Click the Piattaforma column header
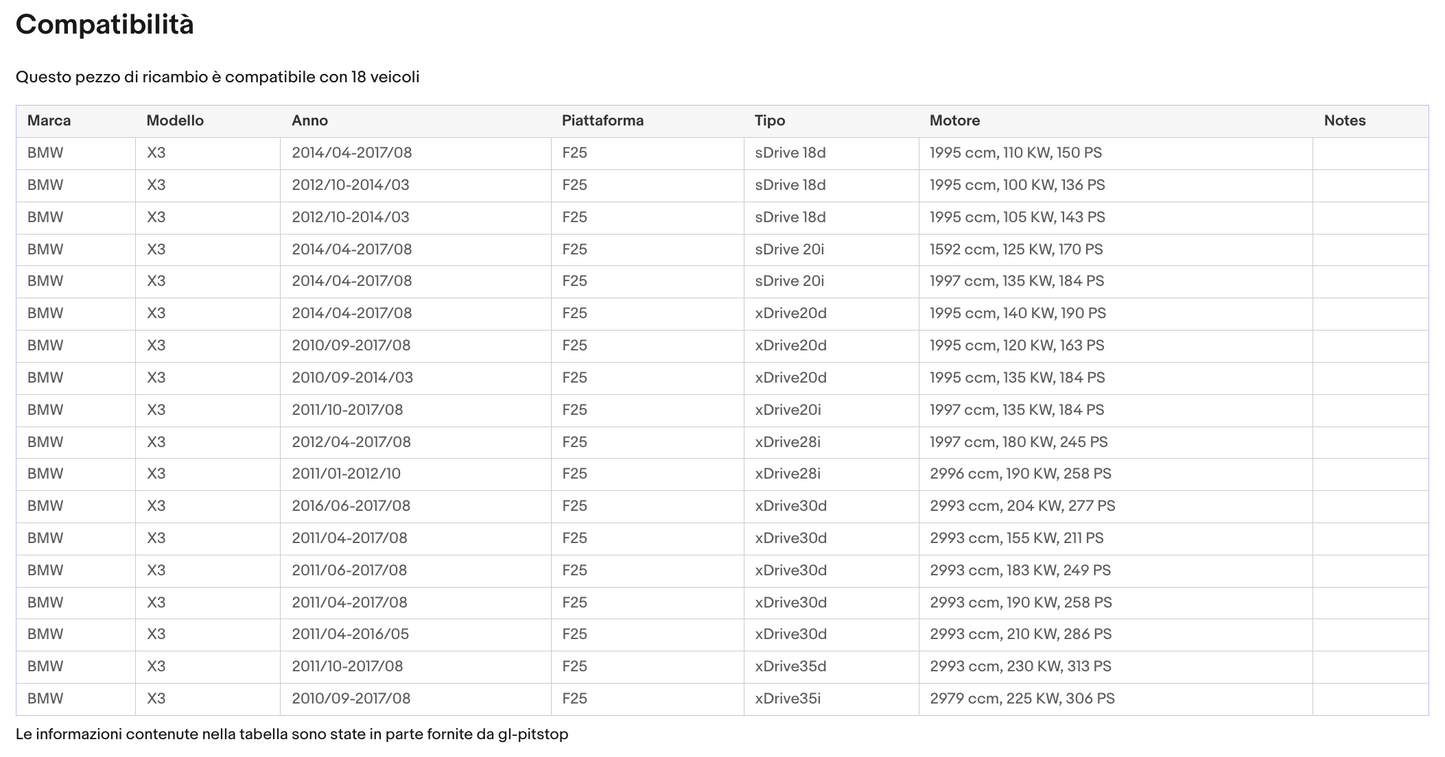This screenshot has width=1445, height=757. (x=603, y=121)
